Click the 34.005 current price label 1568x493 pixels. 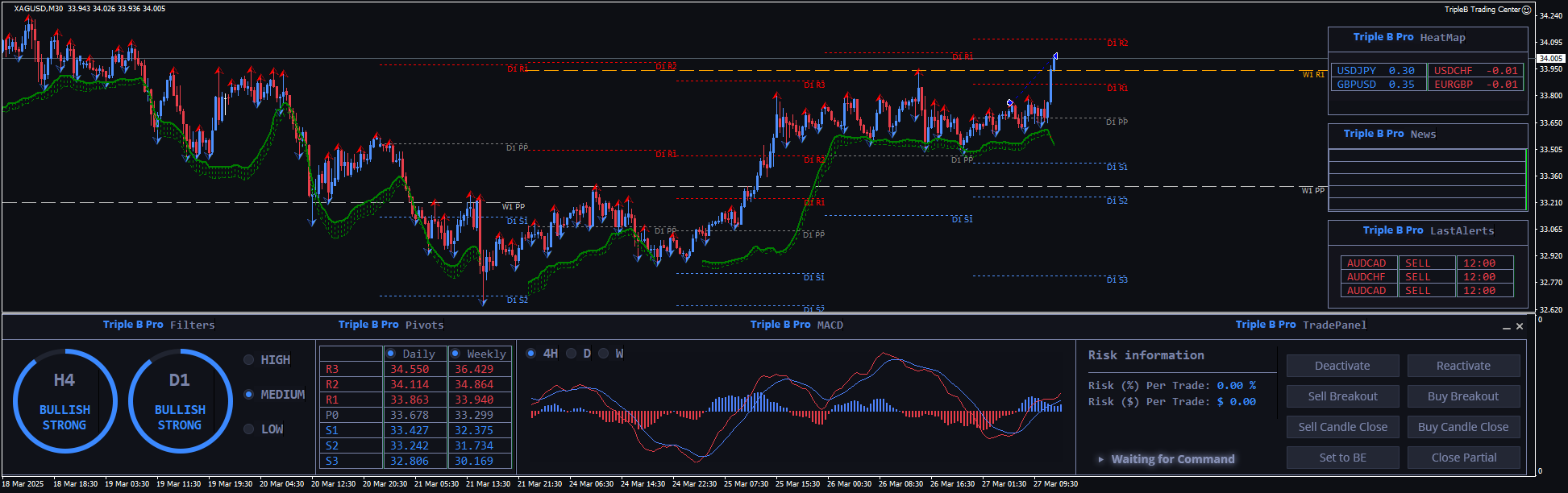pos(1550,58)
